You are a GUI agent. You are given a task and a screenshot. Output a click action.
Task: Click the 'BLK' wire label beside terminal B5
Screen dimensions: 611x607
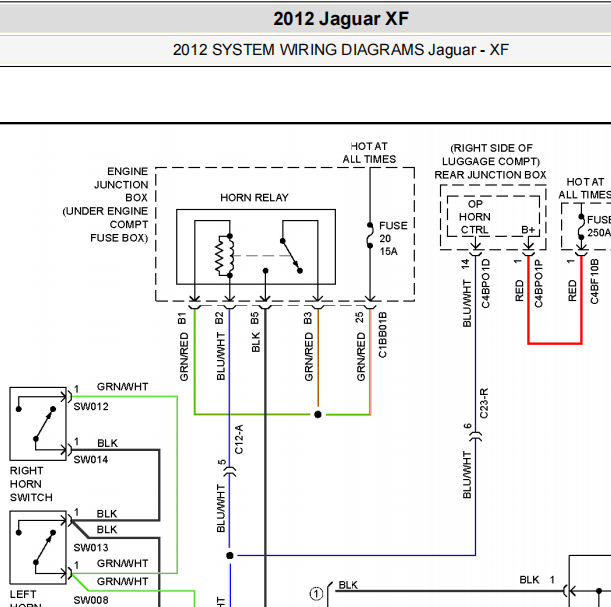point(256,342)
